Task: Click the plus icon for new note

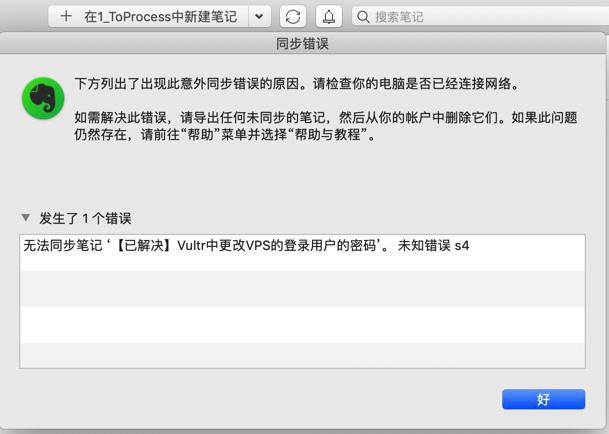Action: pos(66,16)
